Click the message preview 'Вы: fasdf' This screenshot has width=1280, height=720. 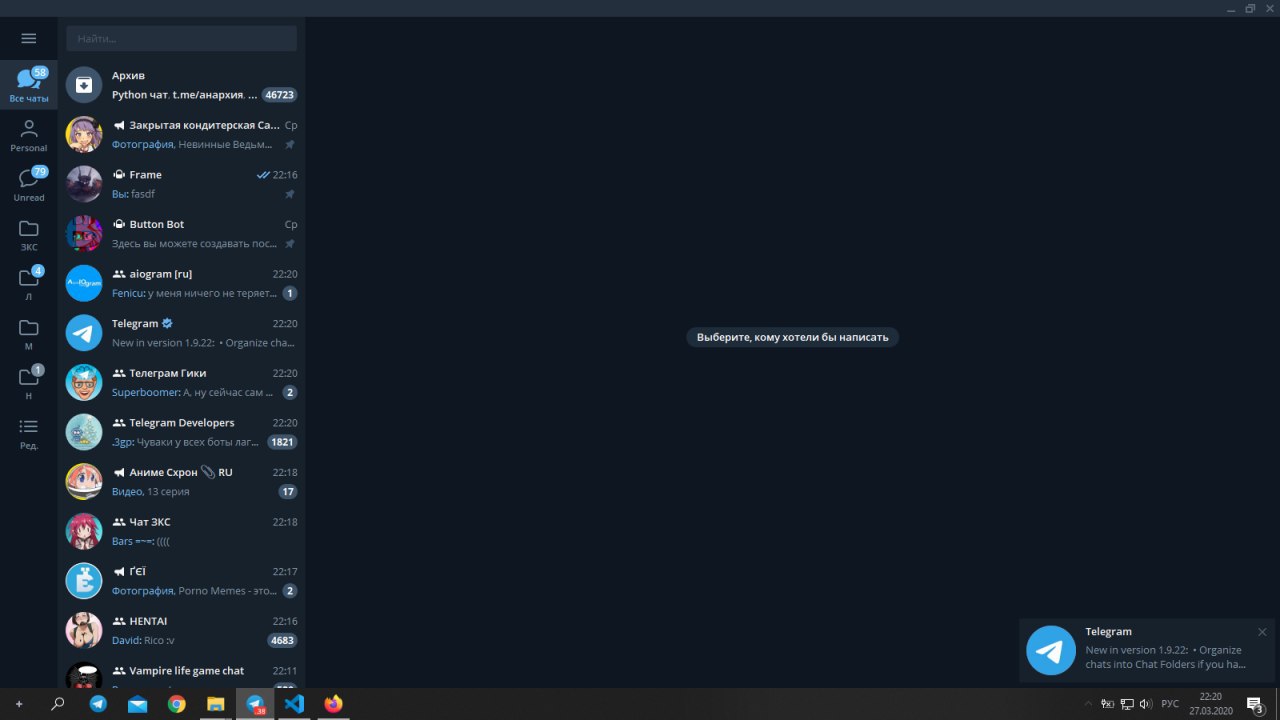click(x=133, y=194)
